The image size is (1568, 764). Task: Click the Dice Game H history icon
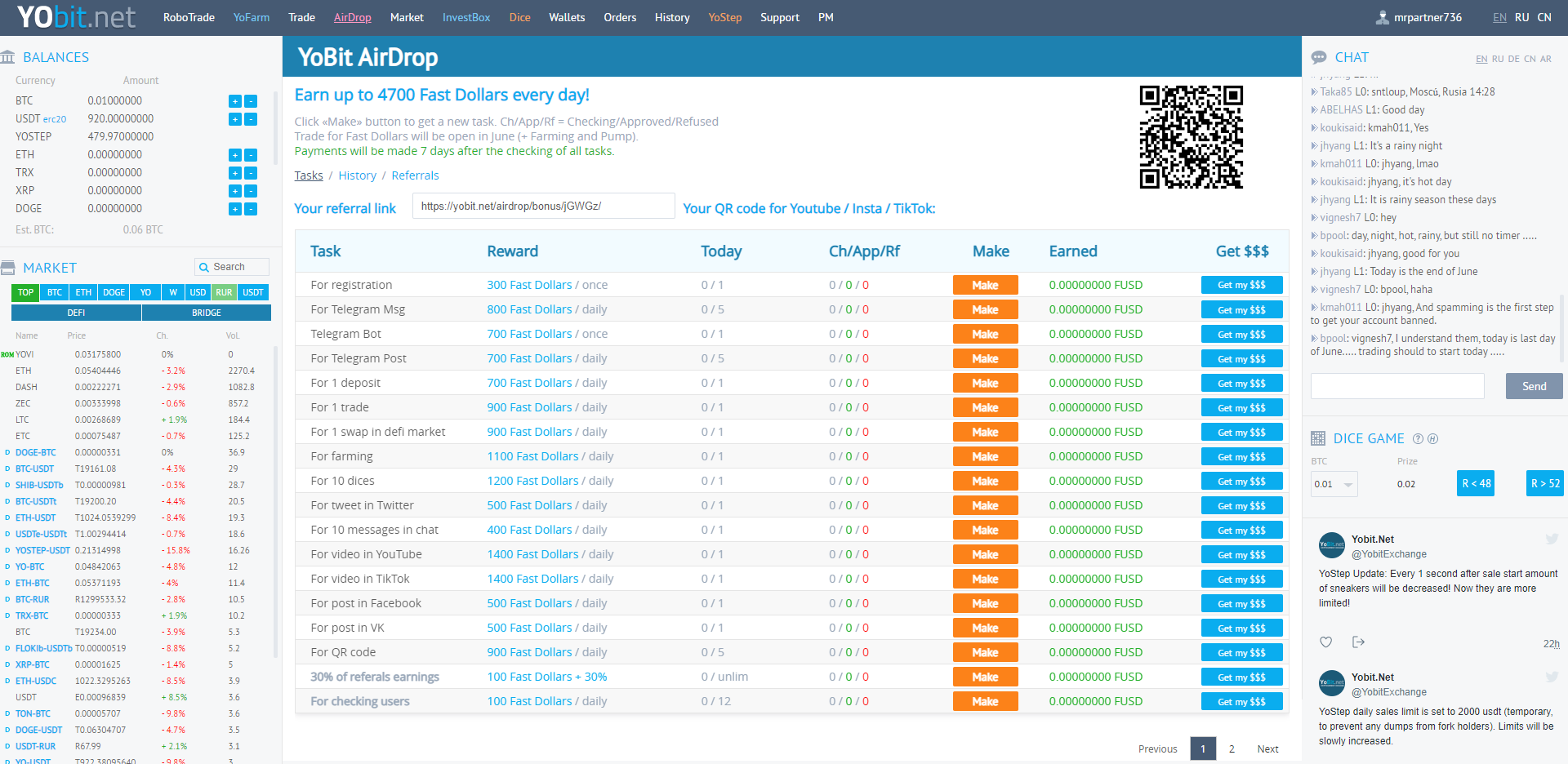pyautogui.click(x=1432, y=438)
